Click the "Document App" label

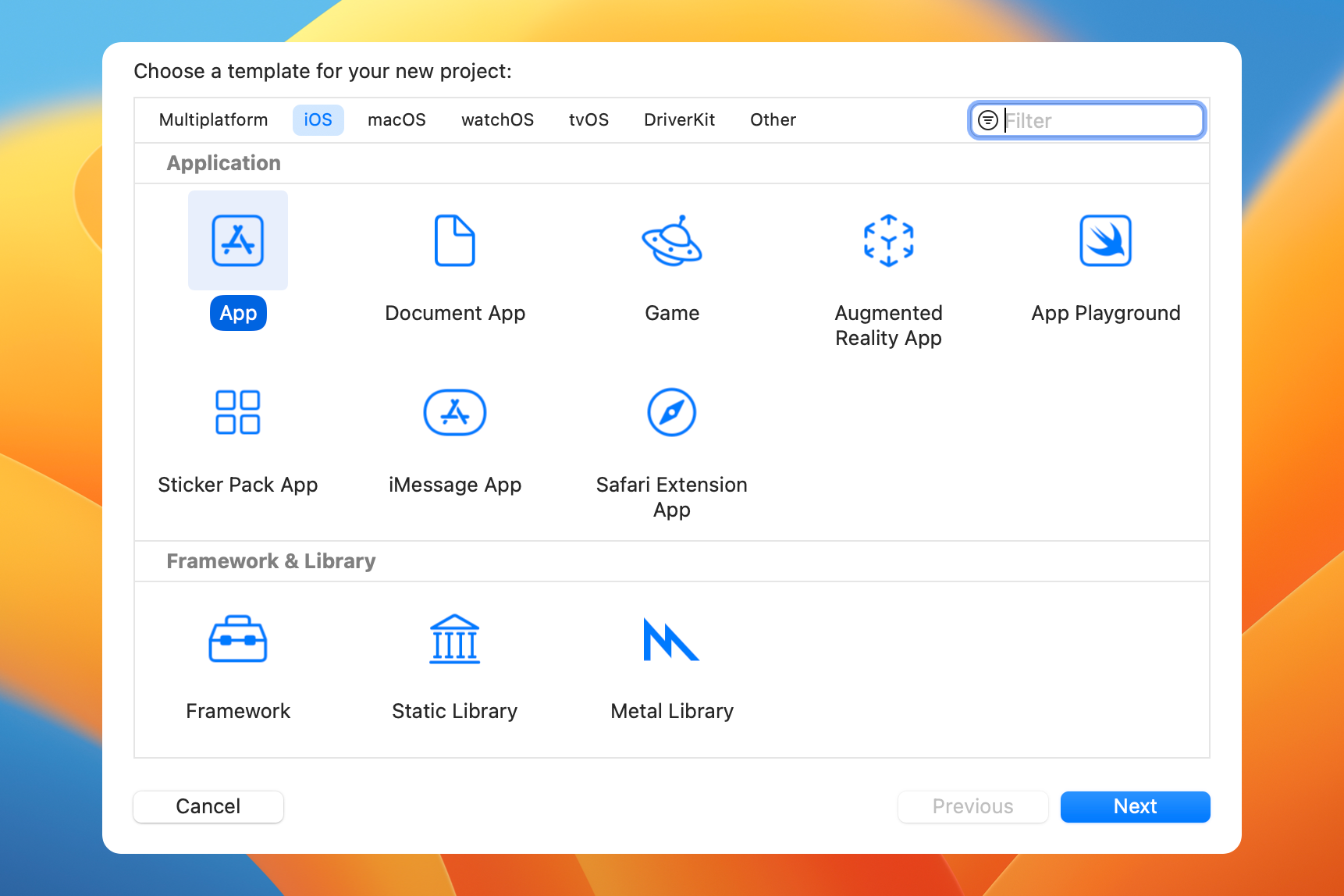coord(455,313)
